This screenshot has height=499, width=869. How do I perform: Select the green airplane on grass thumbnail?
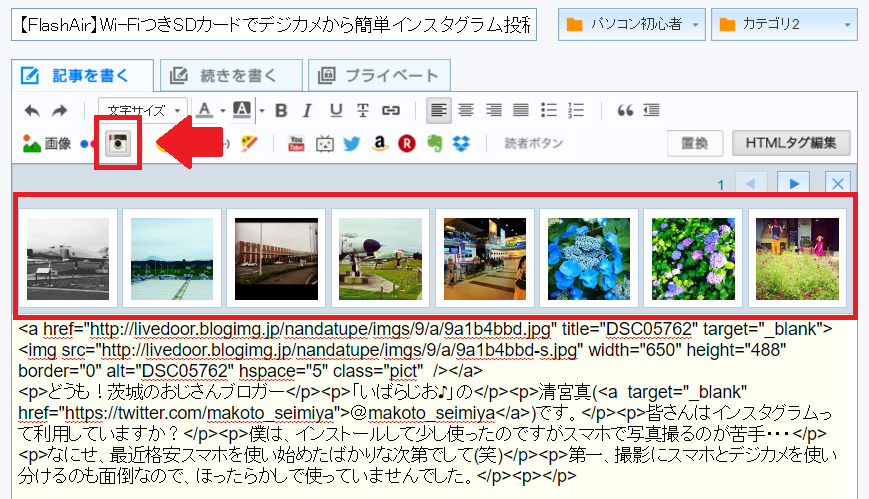point(380,258)
